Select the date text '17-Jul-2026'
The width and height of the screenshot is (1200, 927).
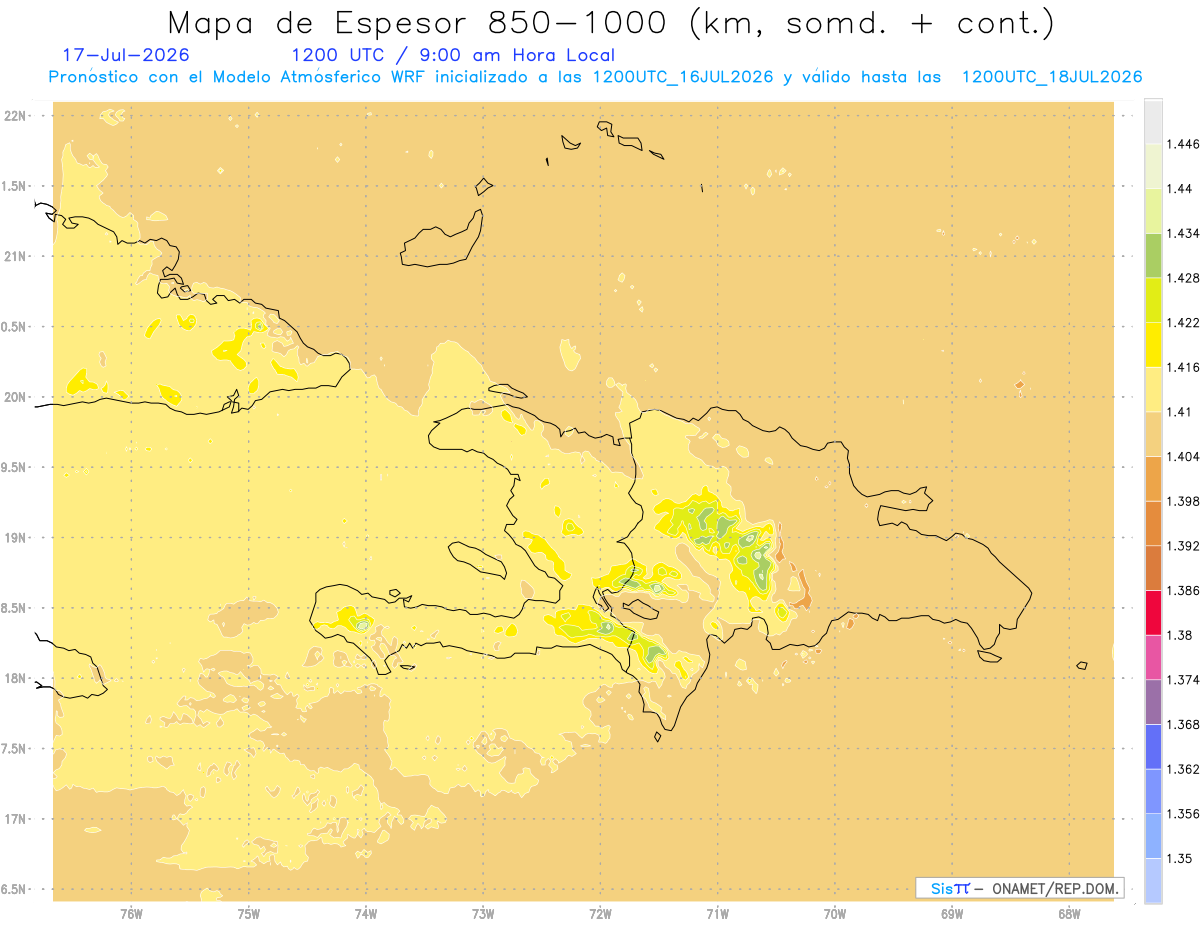tap(125, 55)
